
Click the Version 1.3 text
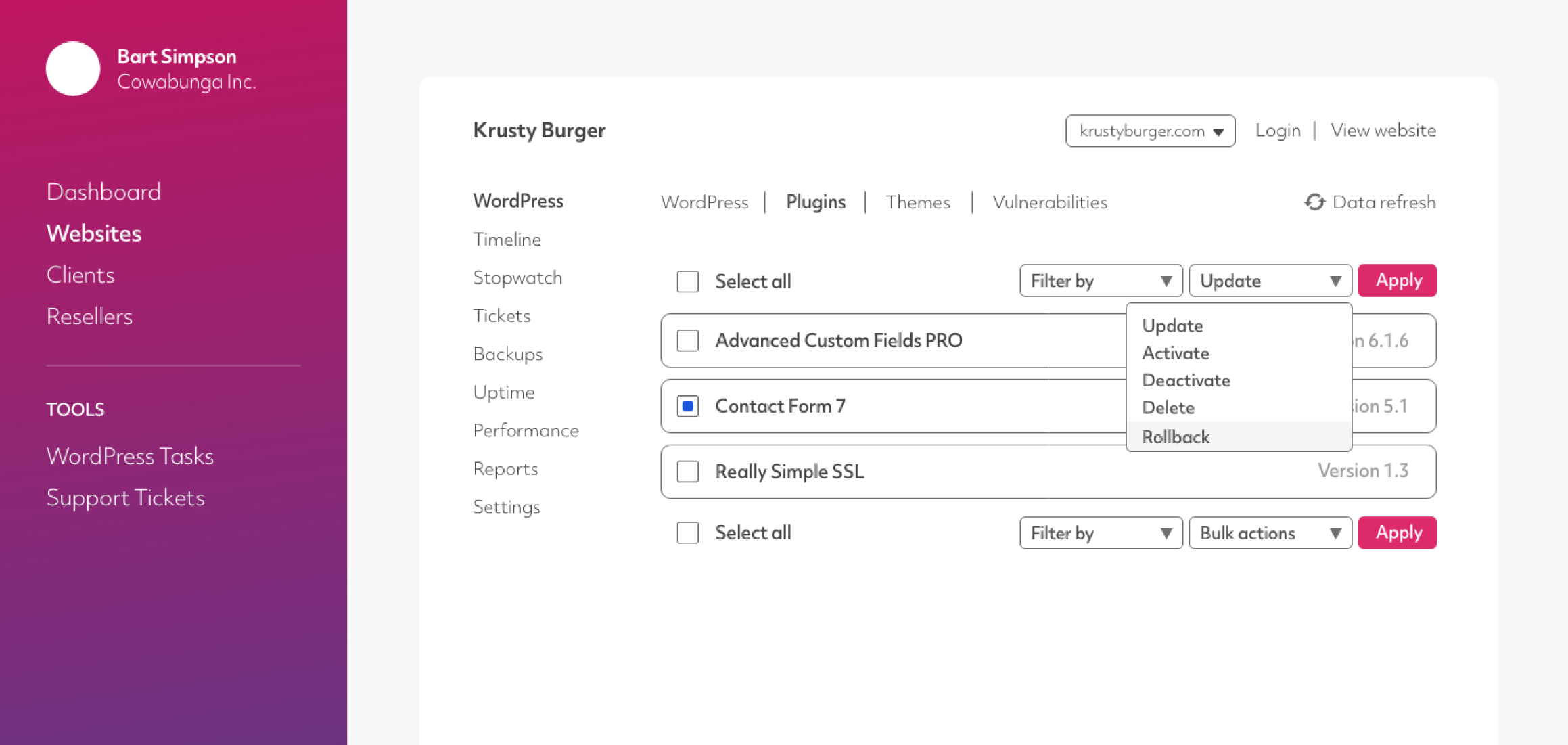[1363, 471]
